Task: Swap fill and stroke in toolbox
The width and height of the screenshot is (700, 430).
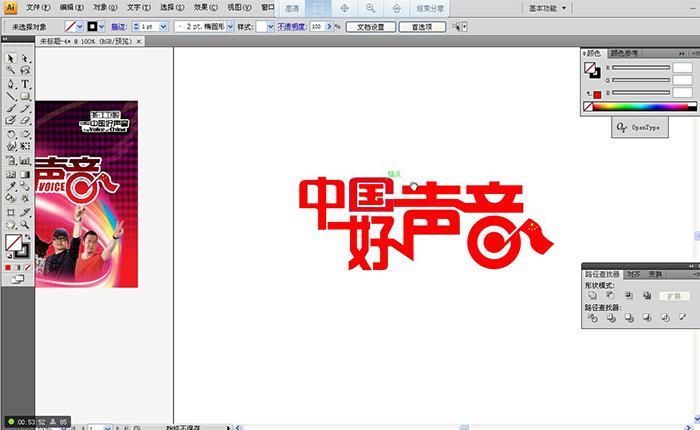Action: pyautogui.click(x=28, y=237)
